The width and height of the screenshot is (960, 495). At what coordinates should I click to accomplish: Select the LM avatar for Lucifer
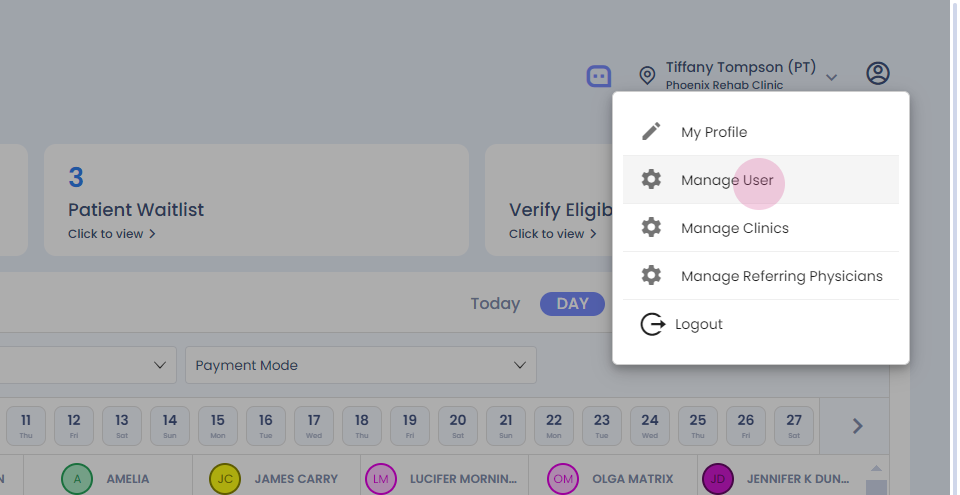tap(381, 479)
